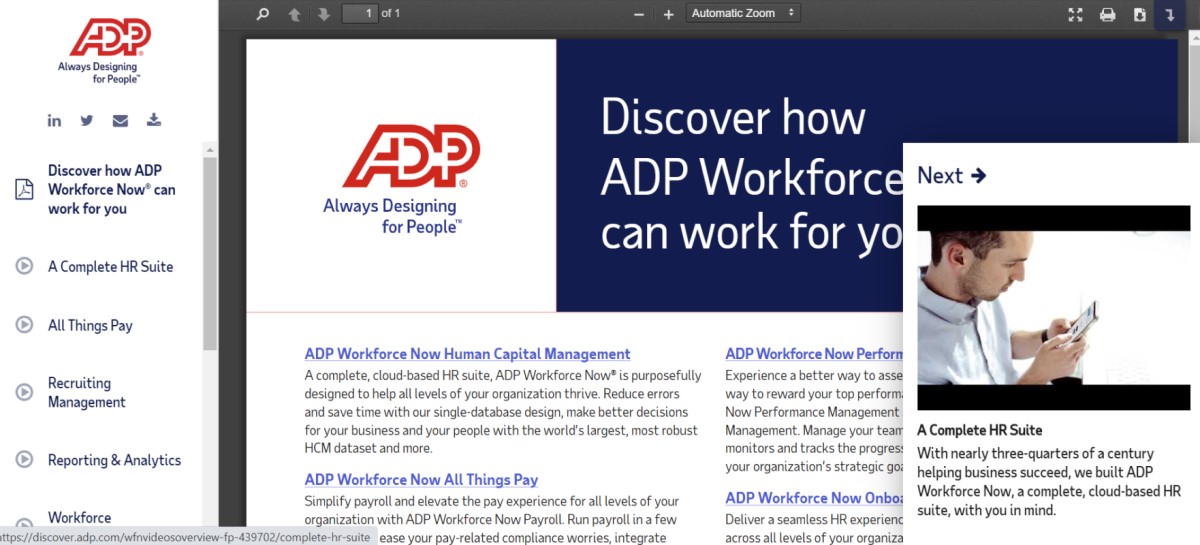
Task: Click play icon next to Recruiting Management
Action: (24, 392)
